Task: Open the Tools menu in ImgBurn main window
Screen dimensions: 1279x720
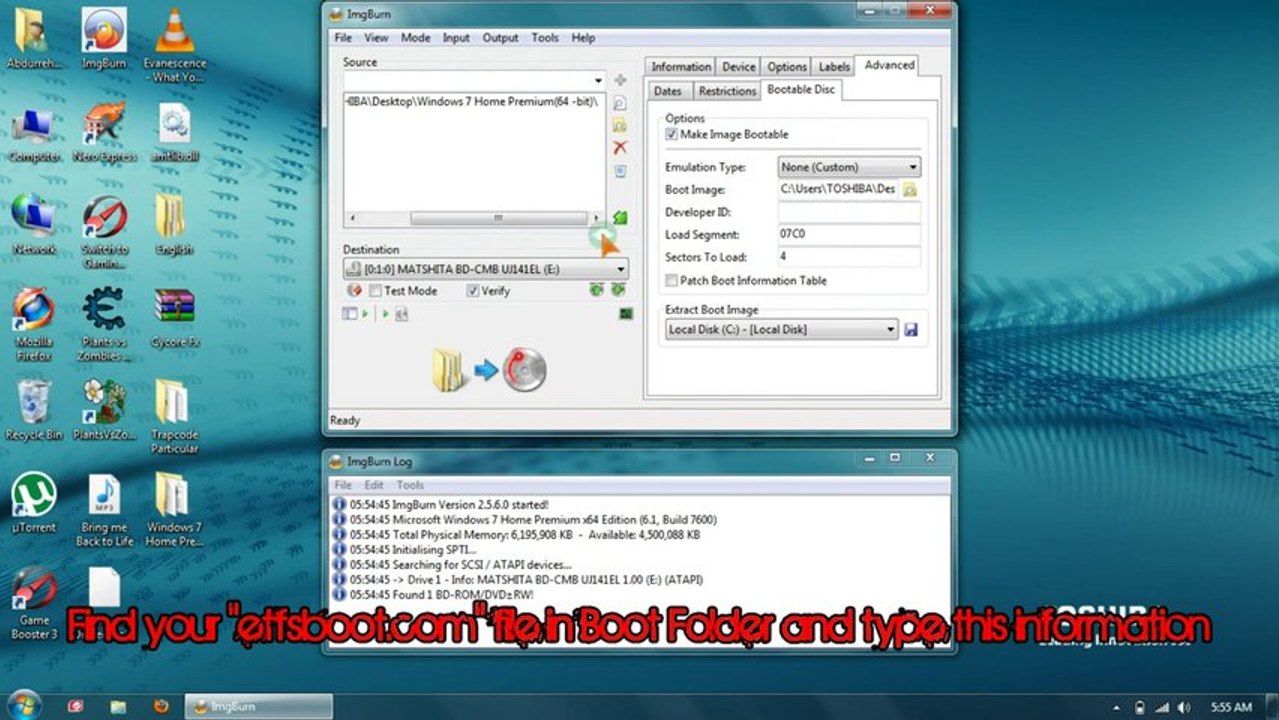Action: [545, 38]
